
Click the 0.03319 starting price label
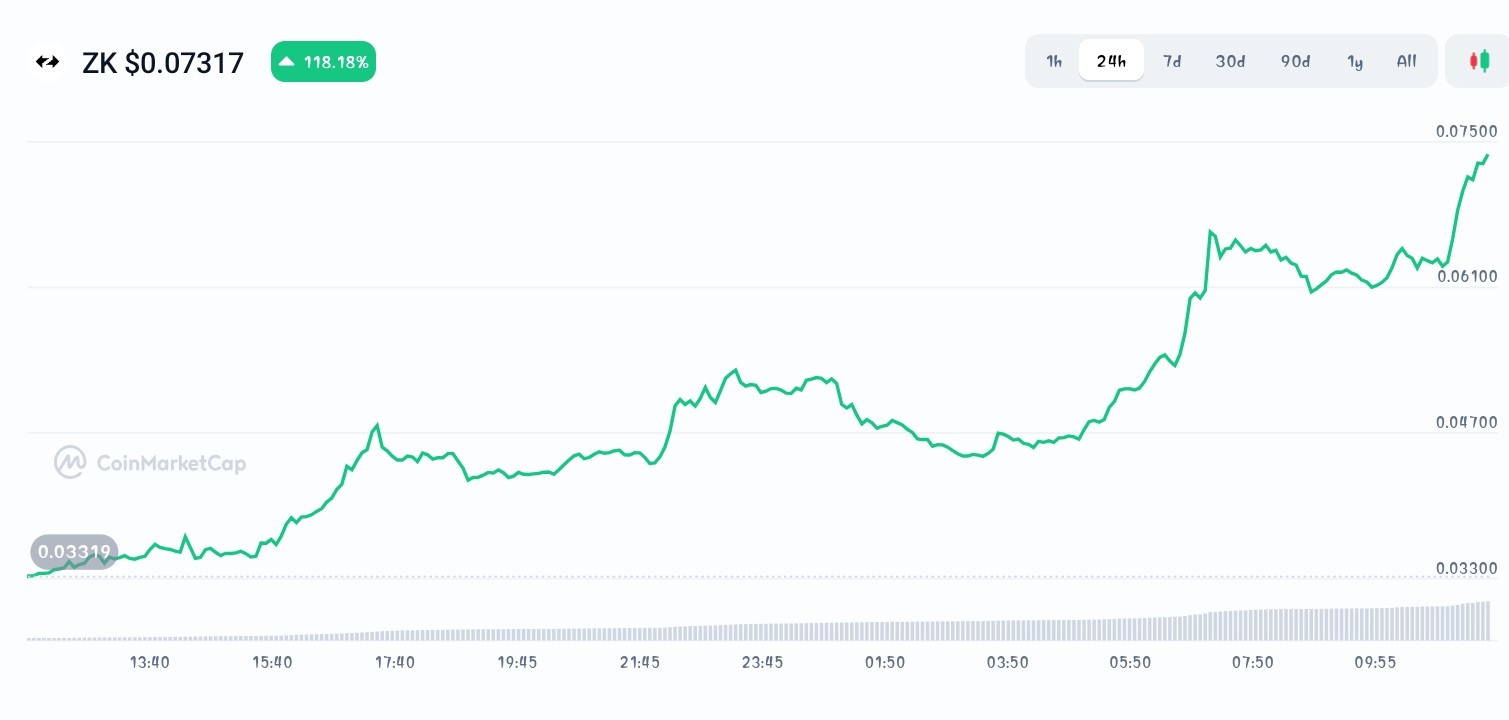(x=75, y=551)
